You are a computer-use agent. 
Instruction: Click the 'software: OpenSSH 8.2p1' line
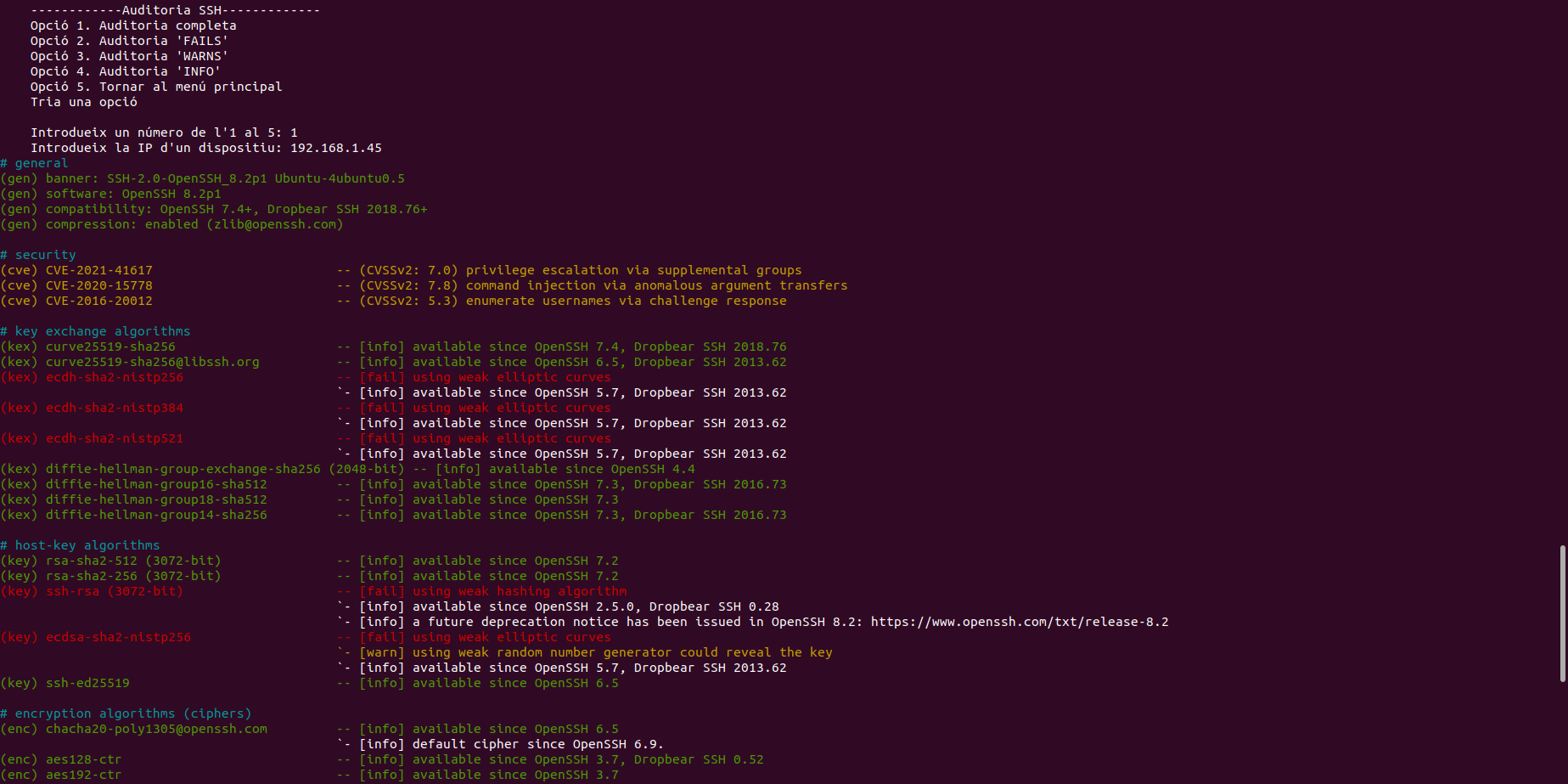click(110, 194)
